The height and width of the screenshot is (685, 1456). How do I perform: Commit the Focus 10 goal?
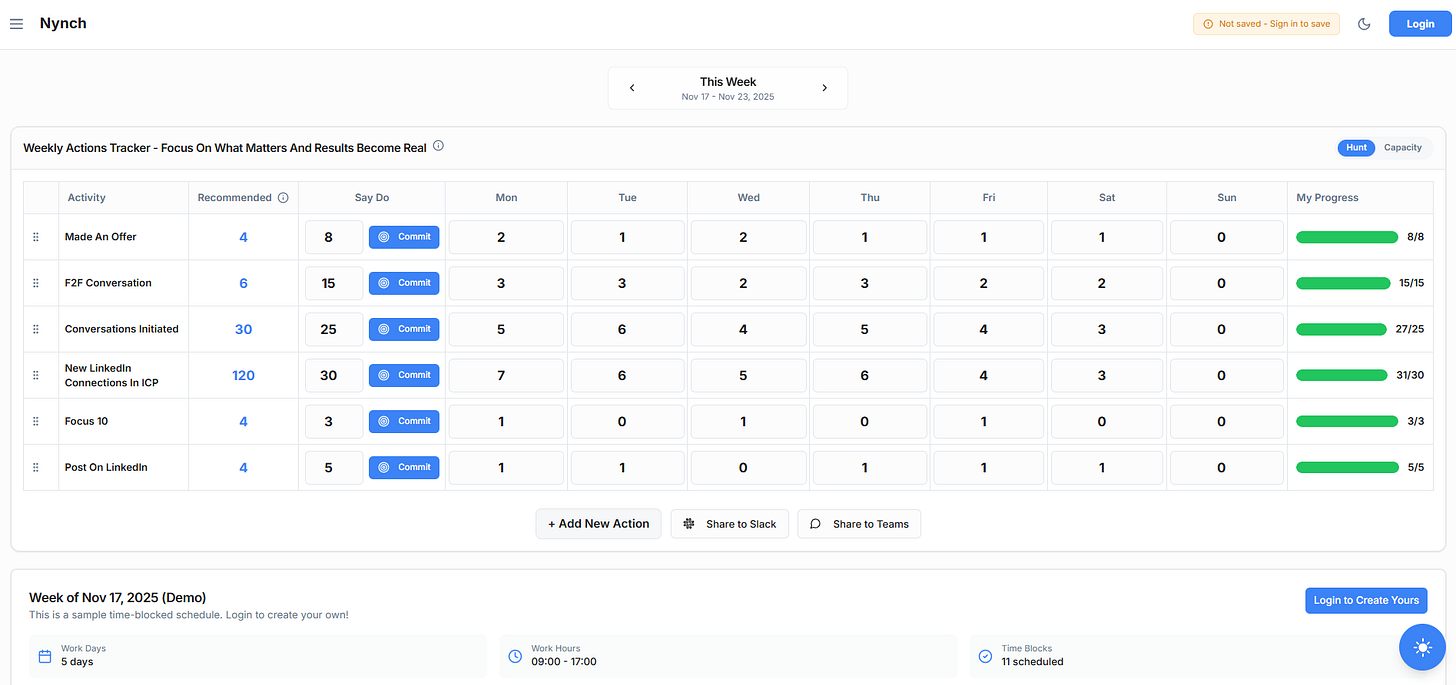[x=404, y=421]
